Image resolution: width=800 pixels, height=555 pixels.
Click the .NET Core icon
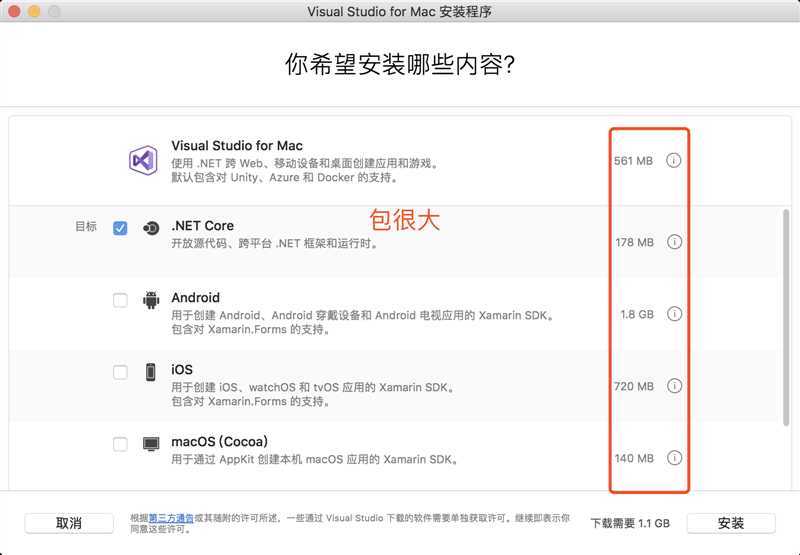[151, 228]
